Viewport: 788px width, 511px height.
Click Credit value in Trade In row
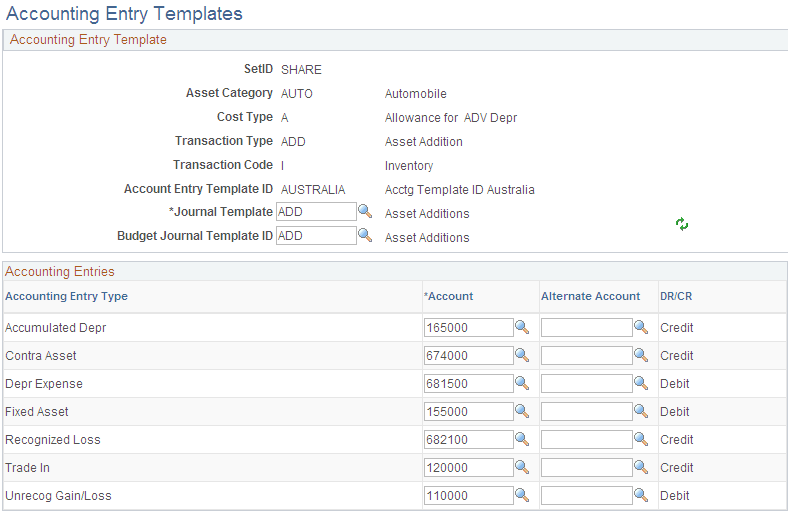(676, 468)
